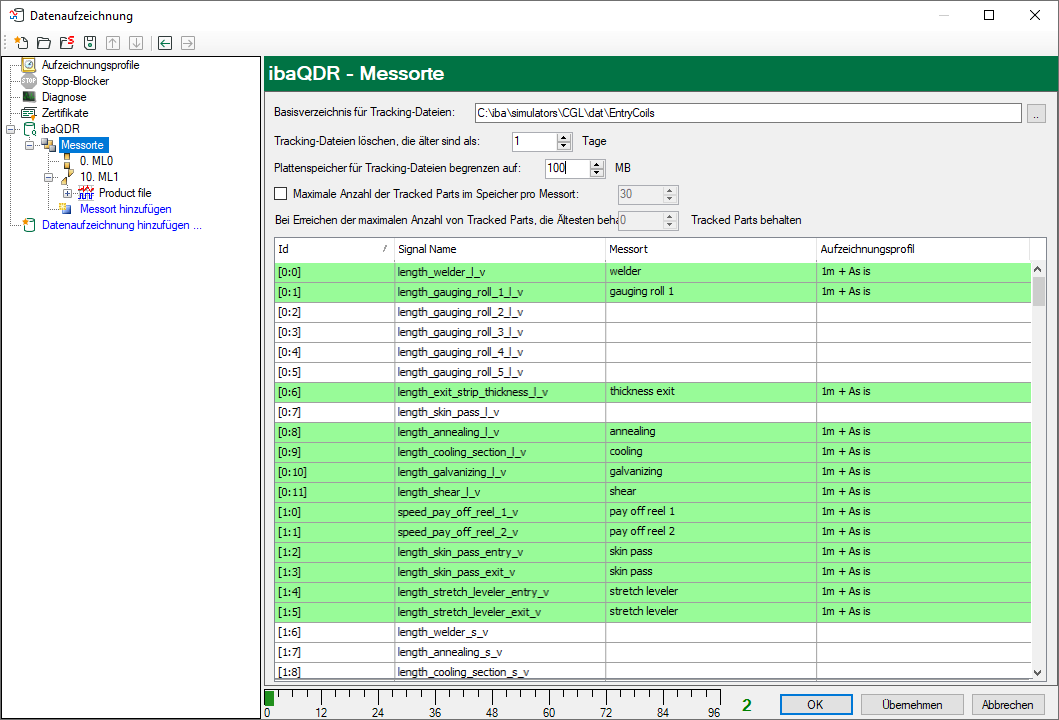Select Stopp-Blocker in the tree
The width and height of the screenshot is (1059, 720).
click(75, 81)
